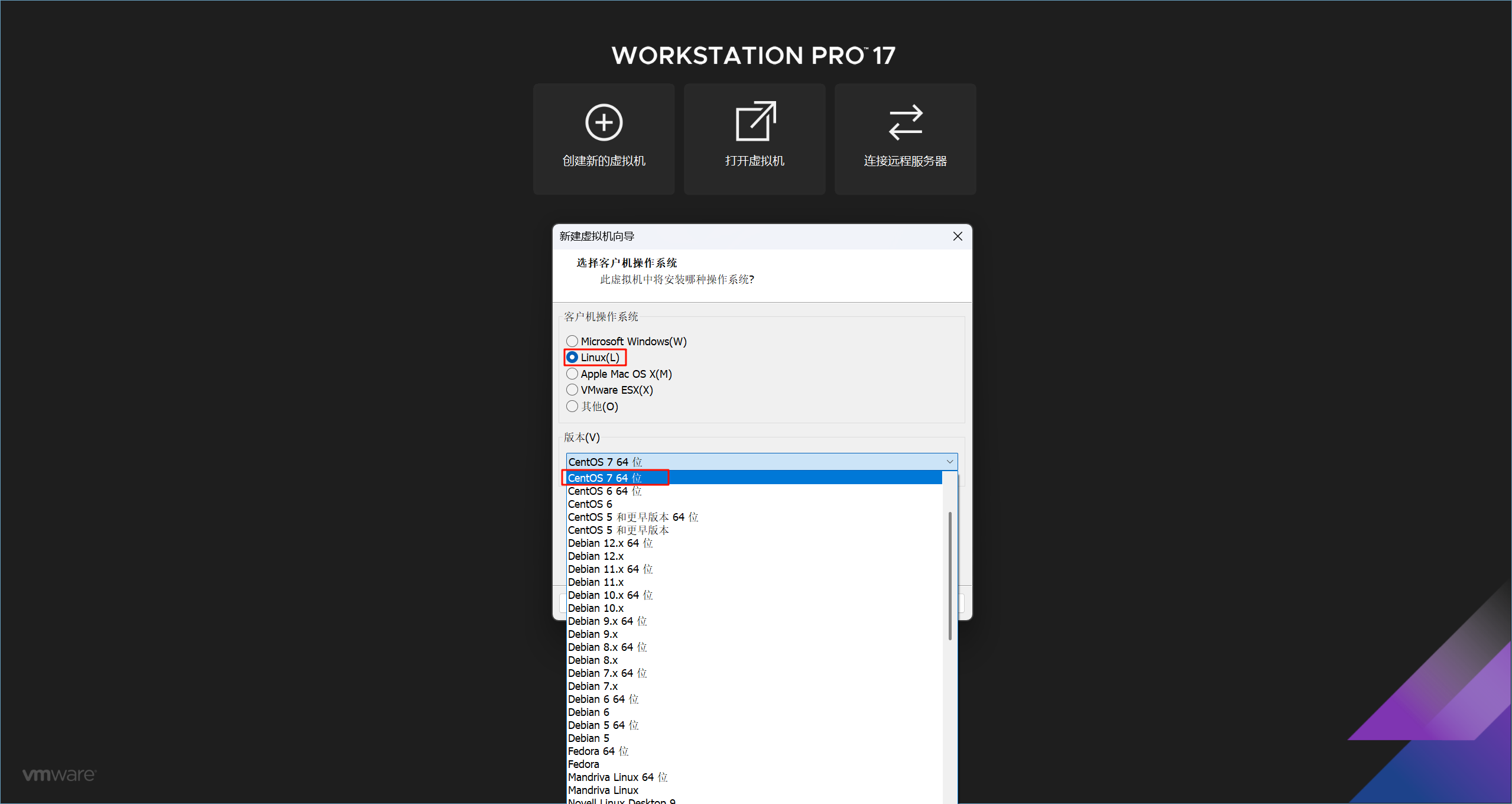Select the VMware ESX(X) radio button
This screenshot has height=804, width=1512.
coord(572,390)
